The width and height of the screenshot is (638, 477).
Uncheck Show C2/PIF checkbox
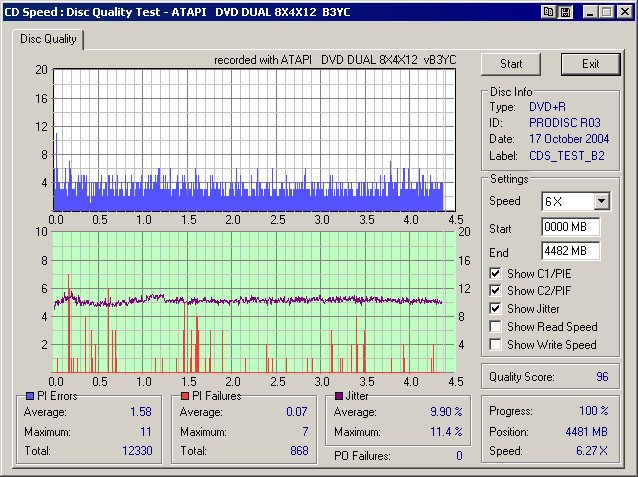(x=496, y=291)
